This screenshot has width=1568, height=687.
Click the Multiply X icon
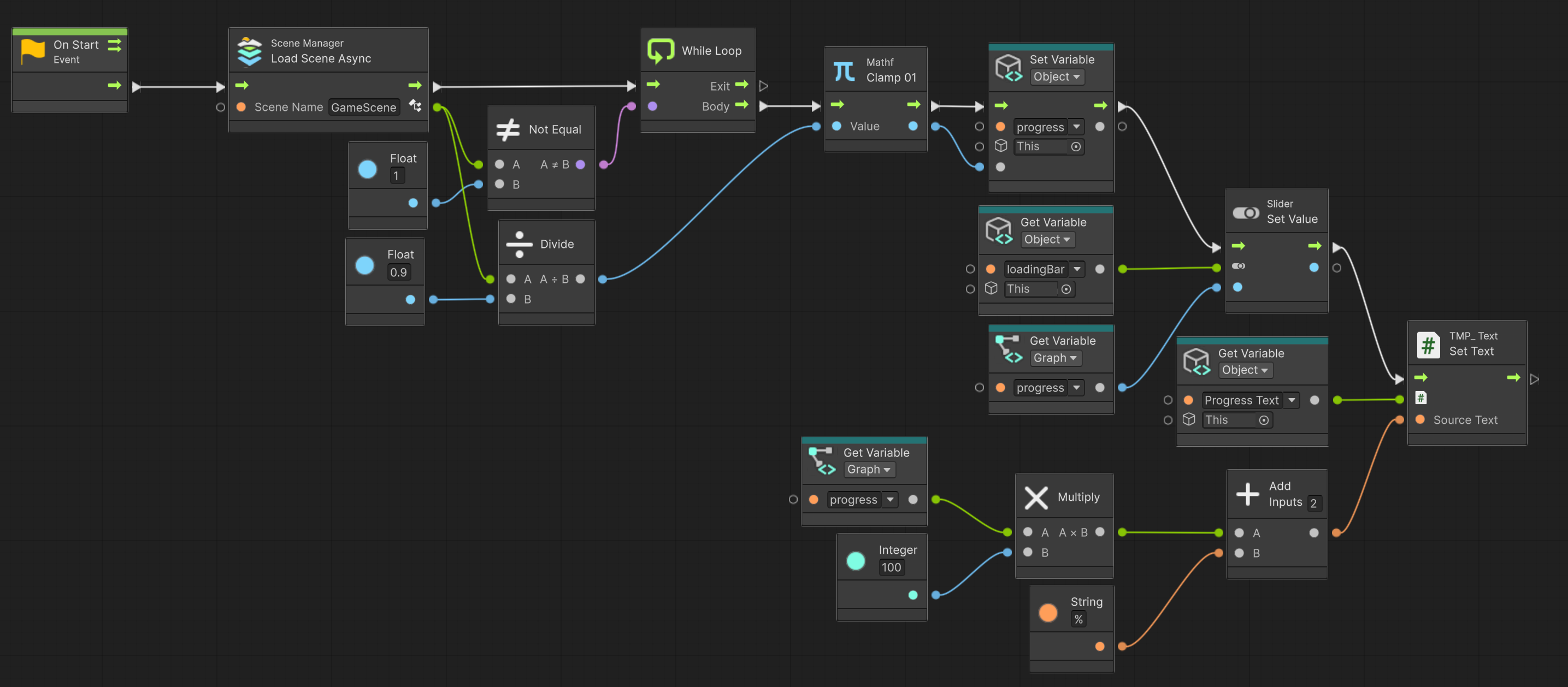[x=1036, y=497]
